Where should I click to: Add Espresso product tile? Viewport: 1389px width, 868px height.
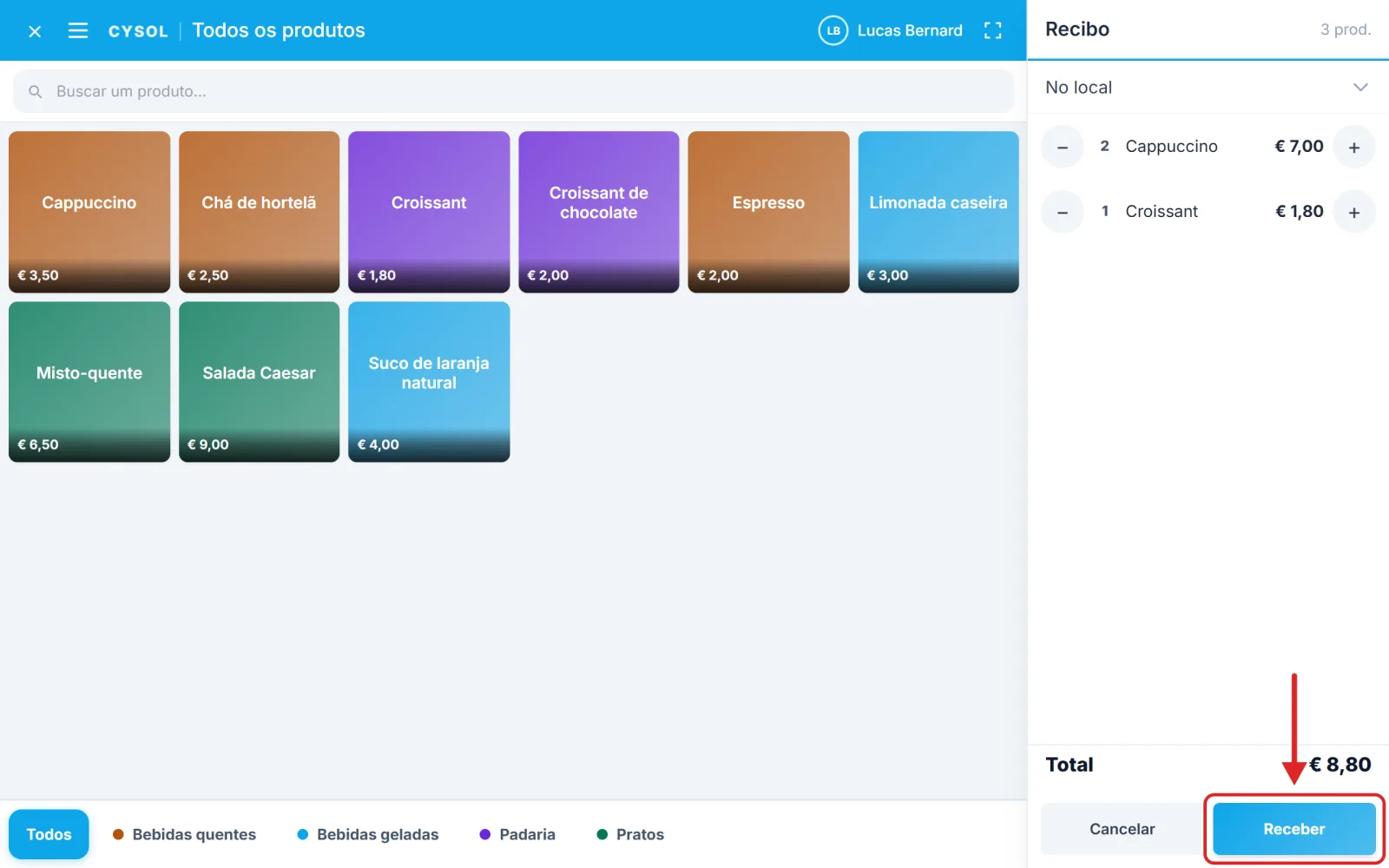(768, 212)
